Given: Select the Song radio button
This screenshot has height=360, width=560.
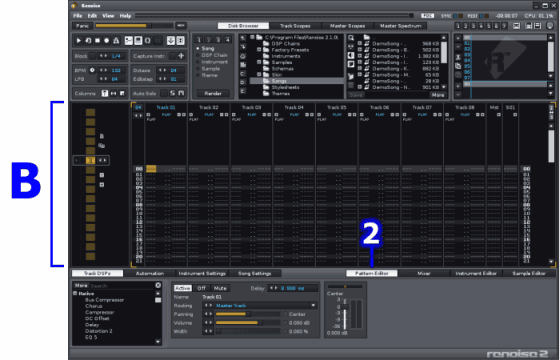Looking at the screenshot, I should tap(198, 49).
